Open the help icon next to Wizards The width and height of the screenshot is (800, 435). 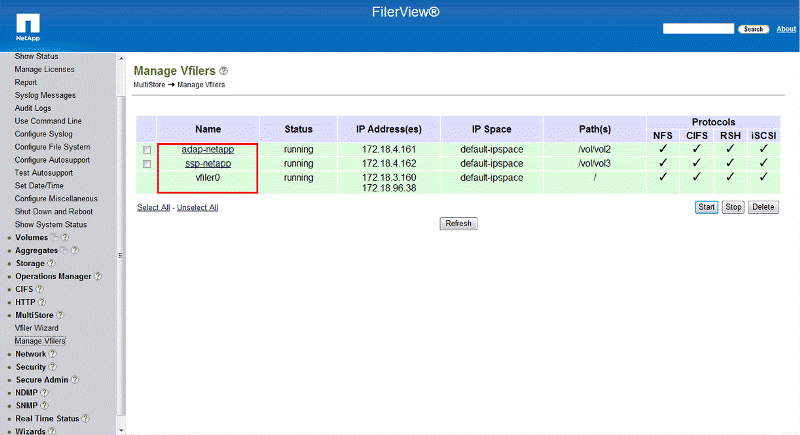52,431
